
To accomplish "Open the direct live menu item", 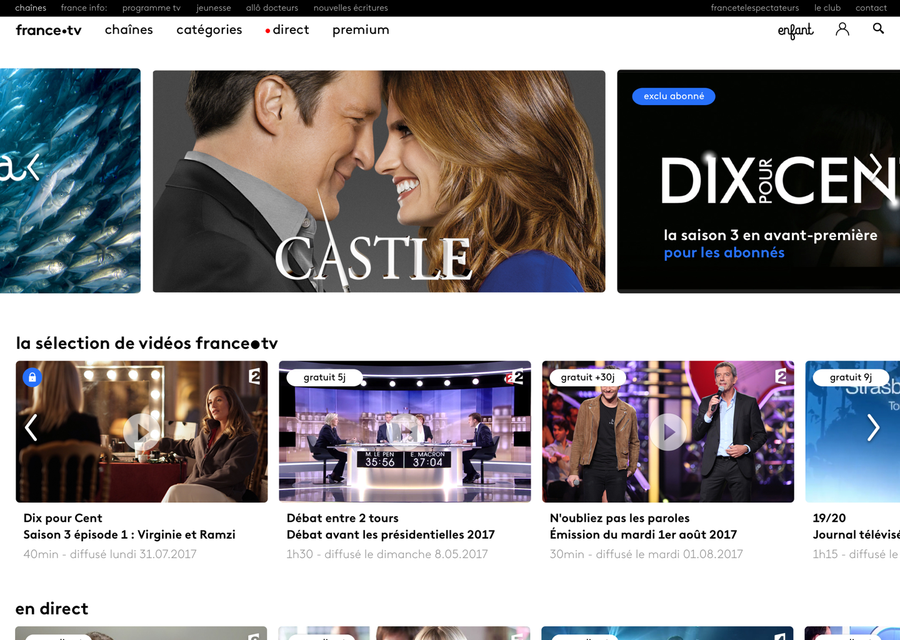I will click(287, 30).
